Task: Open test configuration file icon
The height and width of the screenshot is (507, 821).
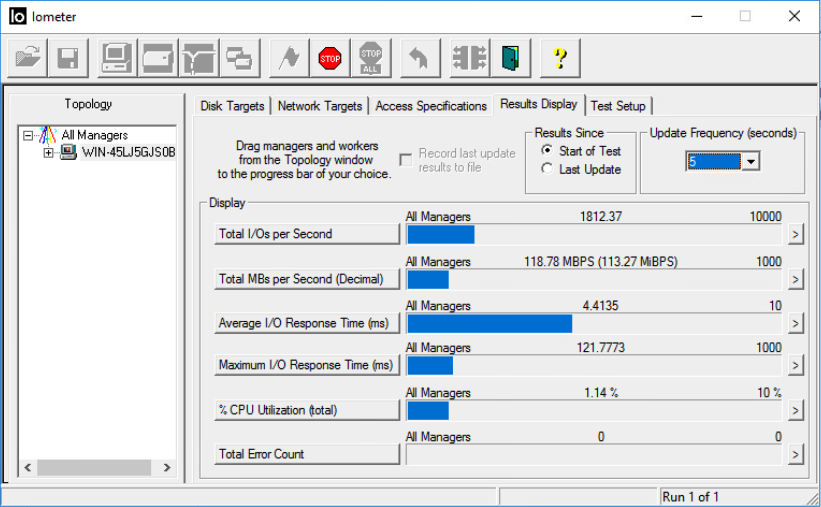Action: pyautogui.click(x=27, y=58)
